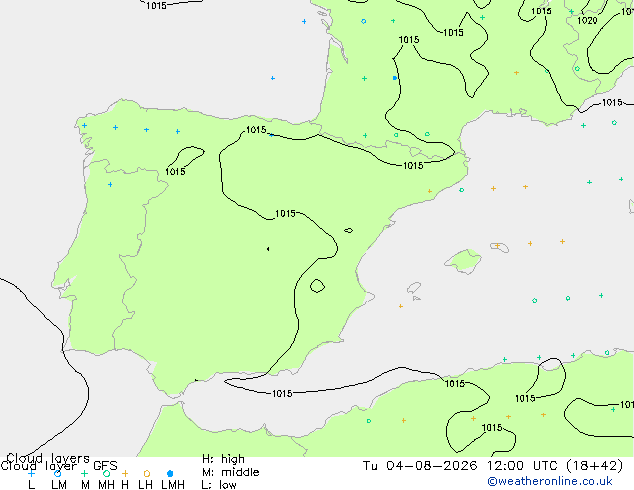Click the green plus M legend symbol

[x=84, y=473]
